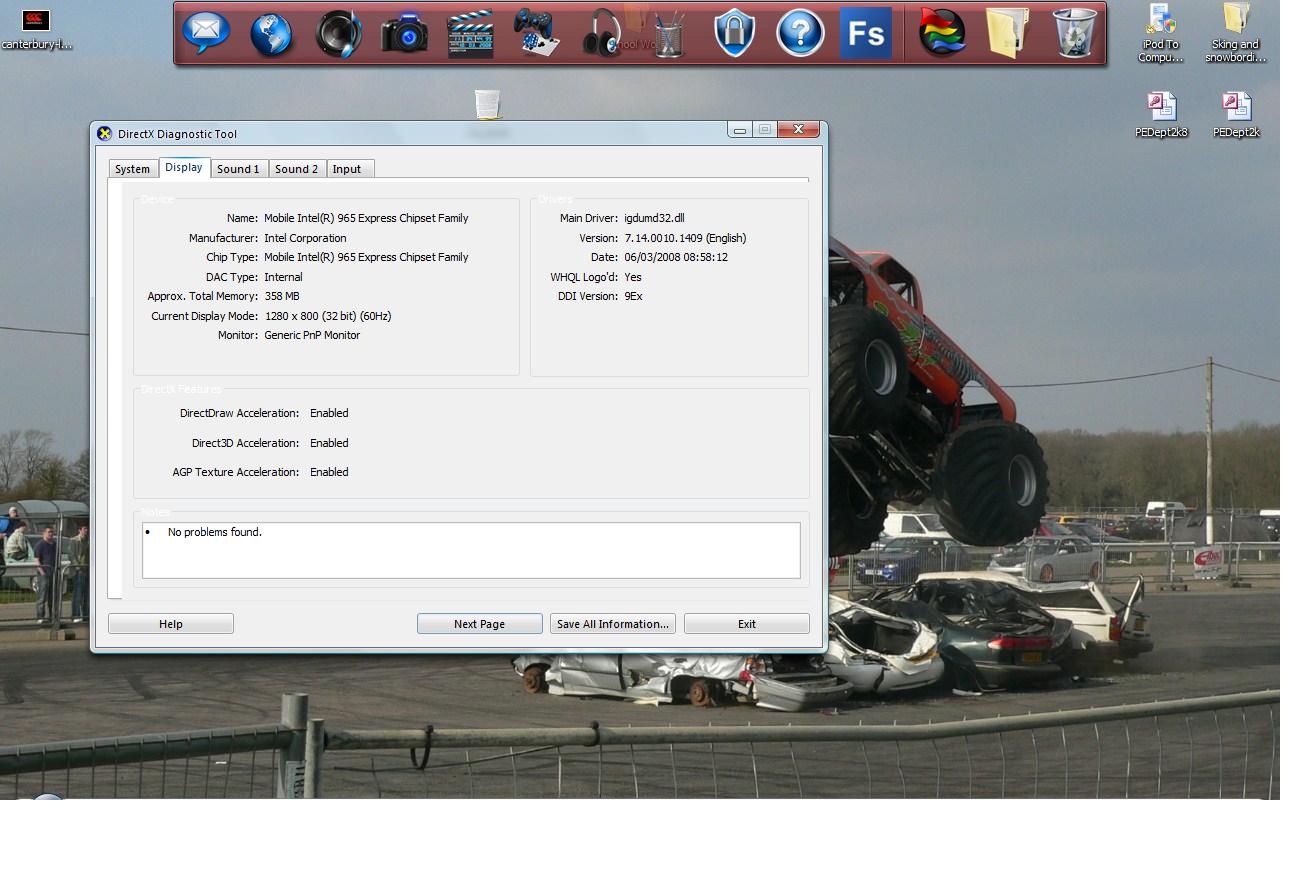Click the 'Manufacturer:' label
The image size is (1290, 896).
coord(223,238)
